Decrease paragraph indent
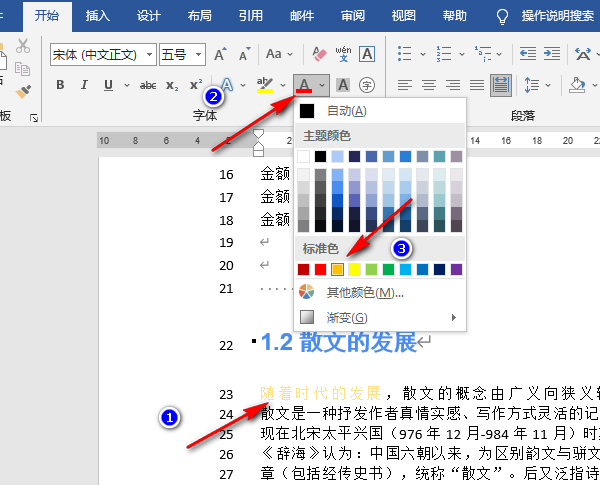Image resolution: width=600 pixels, height=485 pixels. [528, 54]
